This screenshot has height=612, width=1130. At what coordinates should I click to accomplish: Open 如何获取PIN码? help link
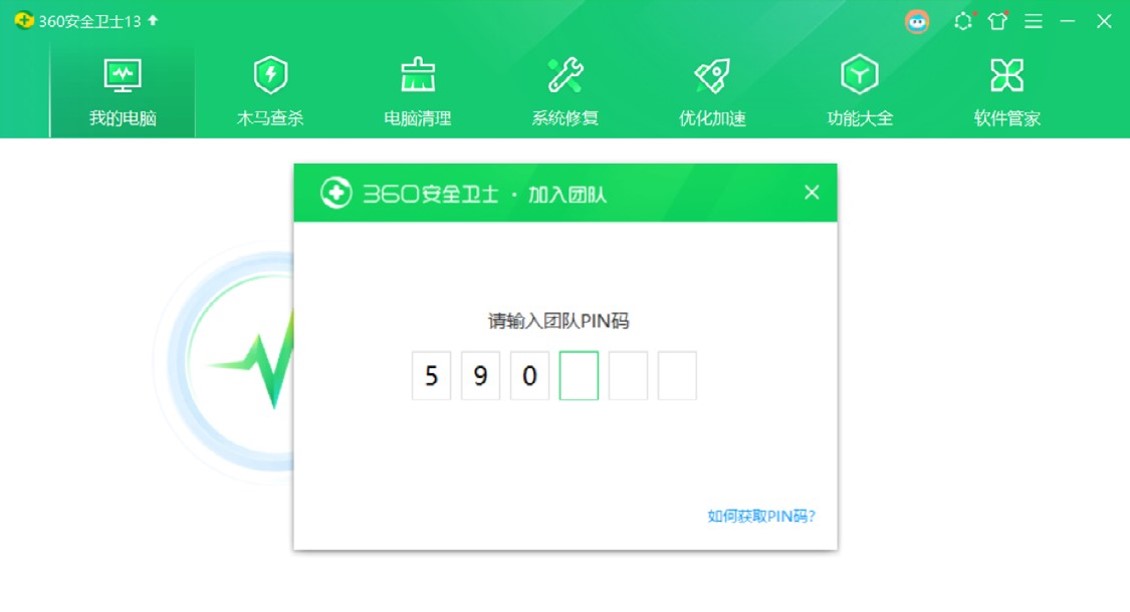pyautogui.click(x=761, y=516)
